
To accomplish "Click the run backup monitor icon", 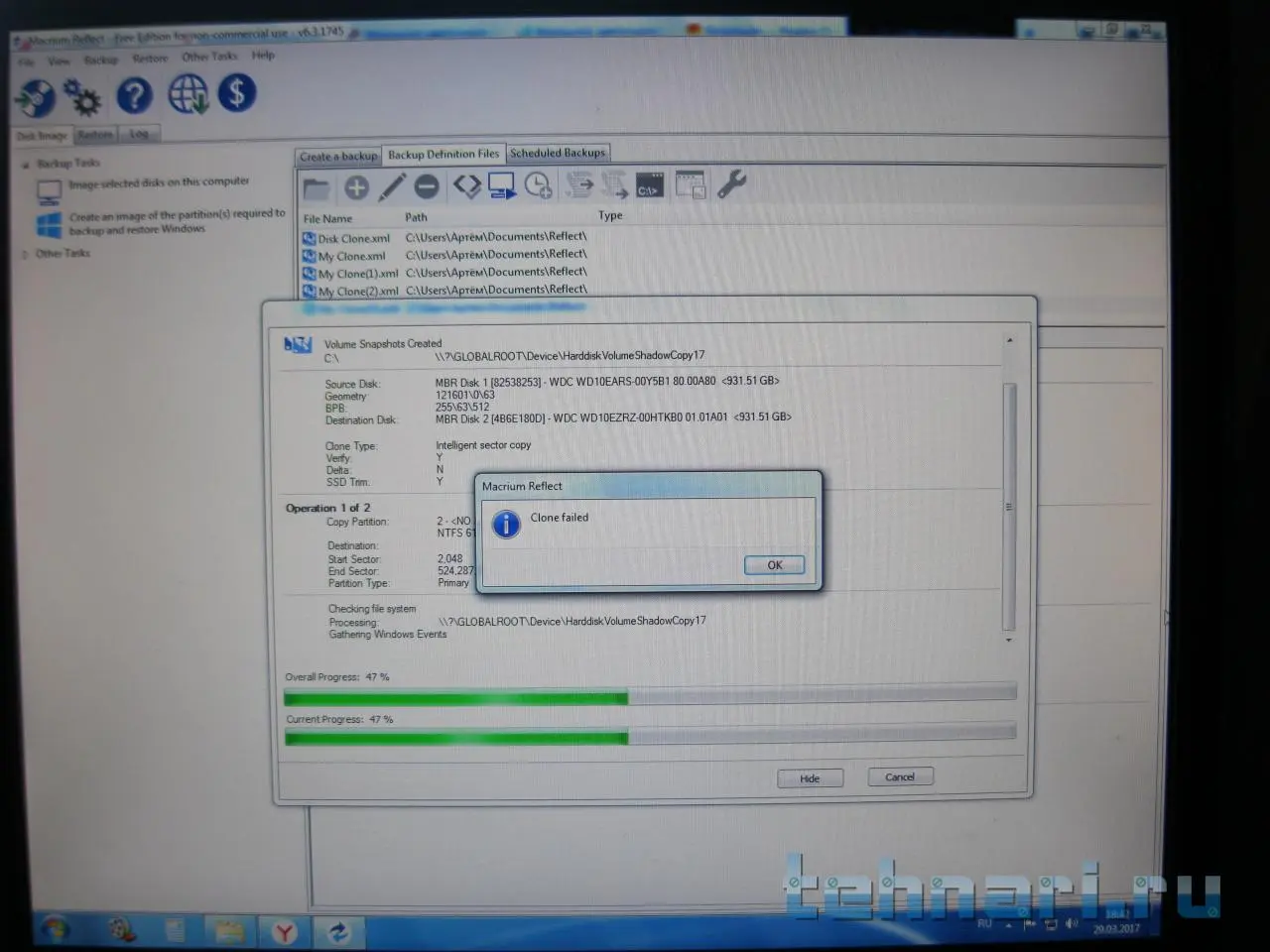I will (502, 184).
